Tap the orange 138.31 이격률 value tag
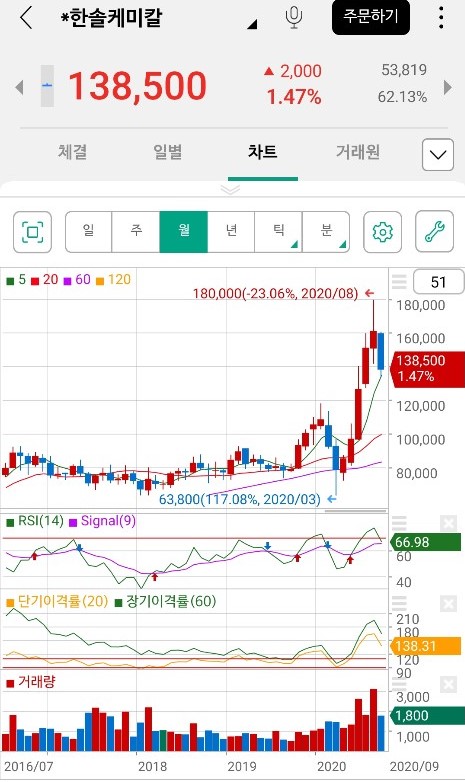This screenshot has height=782, width=465. (x=427, y=646)
